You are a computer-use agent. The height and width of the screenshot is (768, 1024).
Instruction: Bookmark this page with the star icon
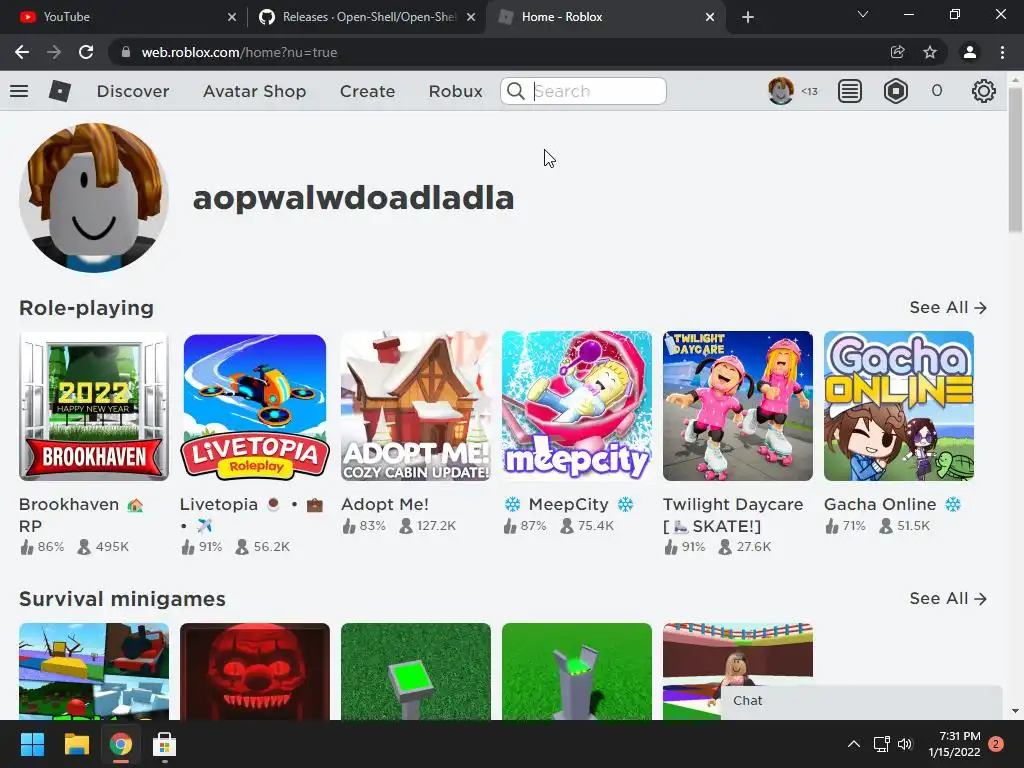pyautogui.click(x=930, y=52)
